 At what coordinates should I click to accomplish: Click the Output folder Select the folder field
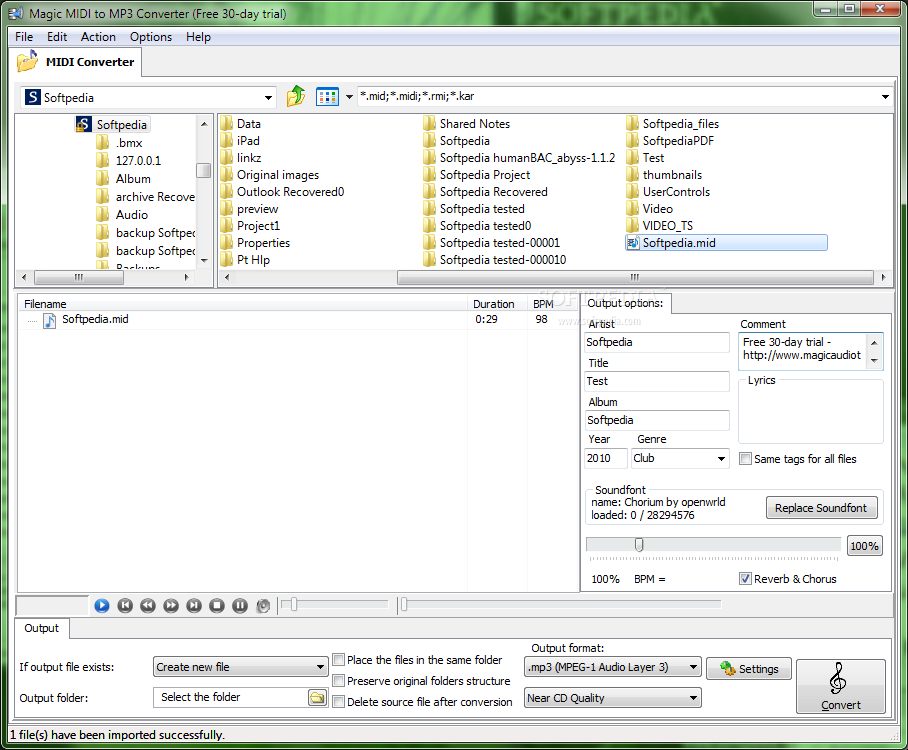(x=232, y=697)
